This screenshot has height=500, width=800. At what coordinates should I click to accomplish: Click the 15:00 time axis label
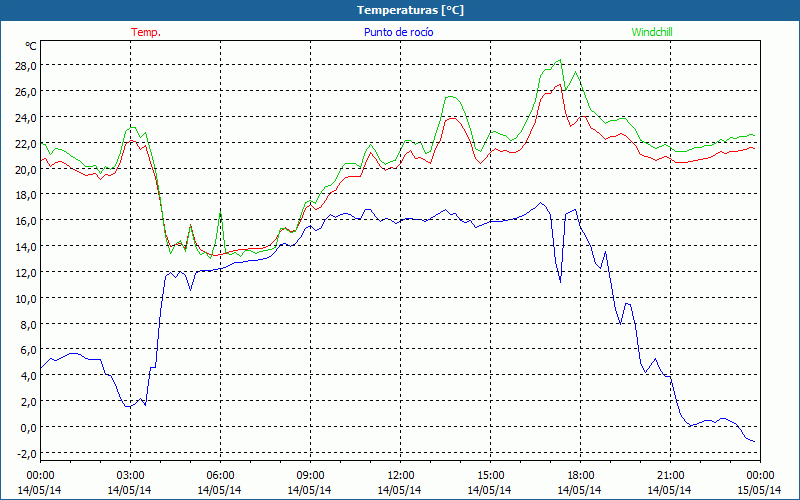(490, 476)
